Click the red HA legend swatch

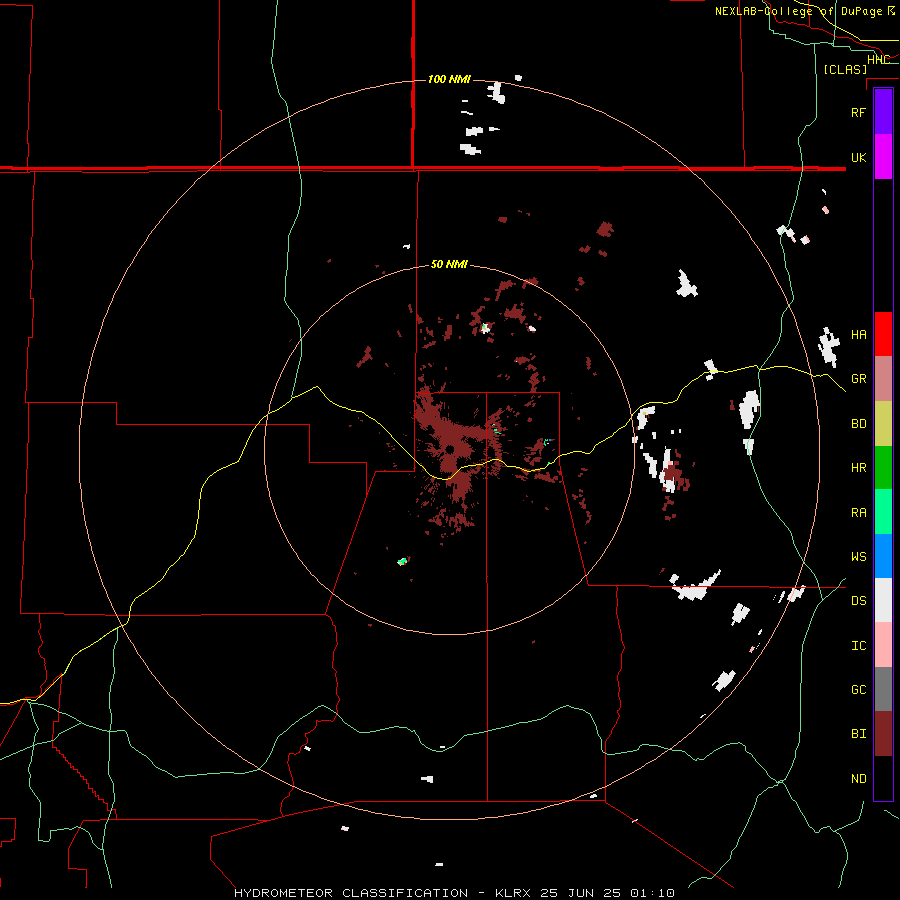(883, 334)
